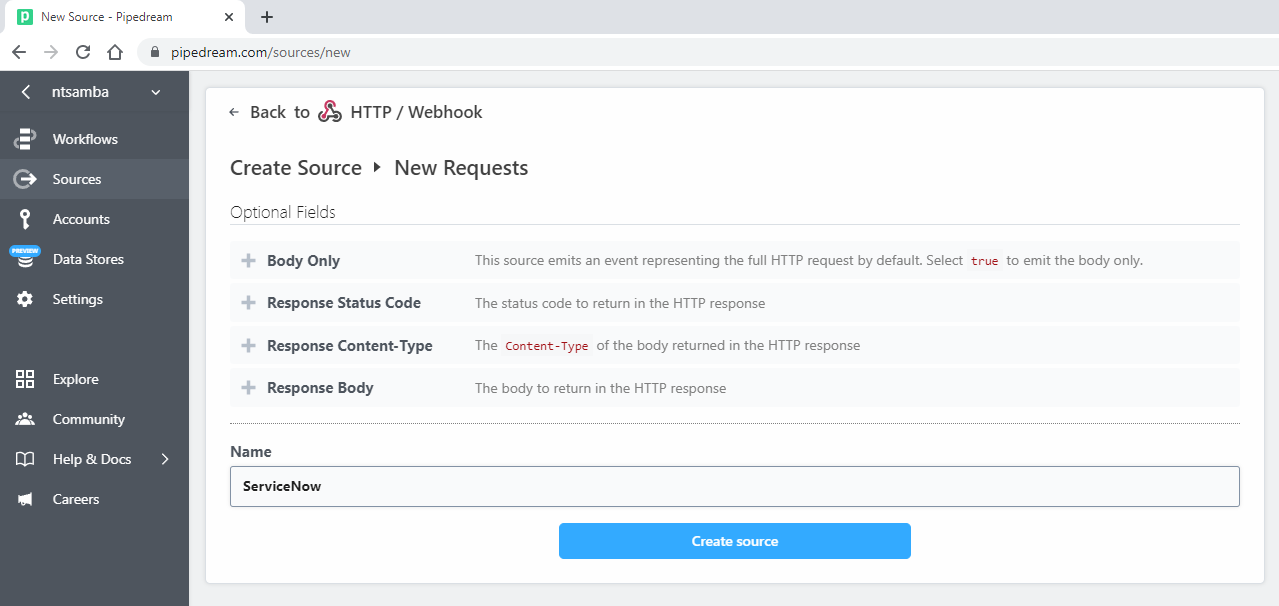Expand the Body Only optional field
The width and height of the screenshot is (1279, 606).
click(247, 260)
